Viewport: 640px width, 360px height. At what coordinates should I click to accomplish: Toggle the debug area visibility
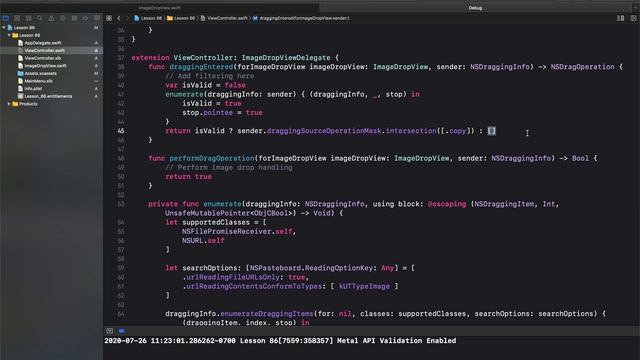(x=109, y=331)
